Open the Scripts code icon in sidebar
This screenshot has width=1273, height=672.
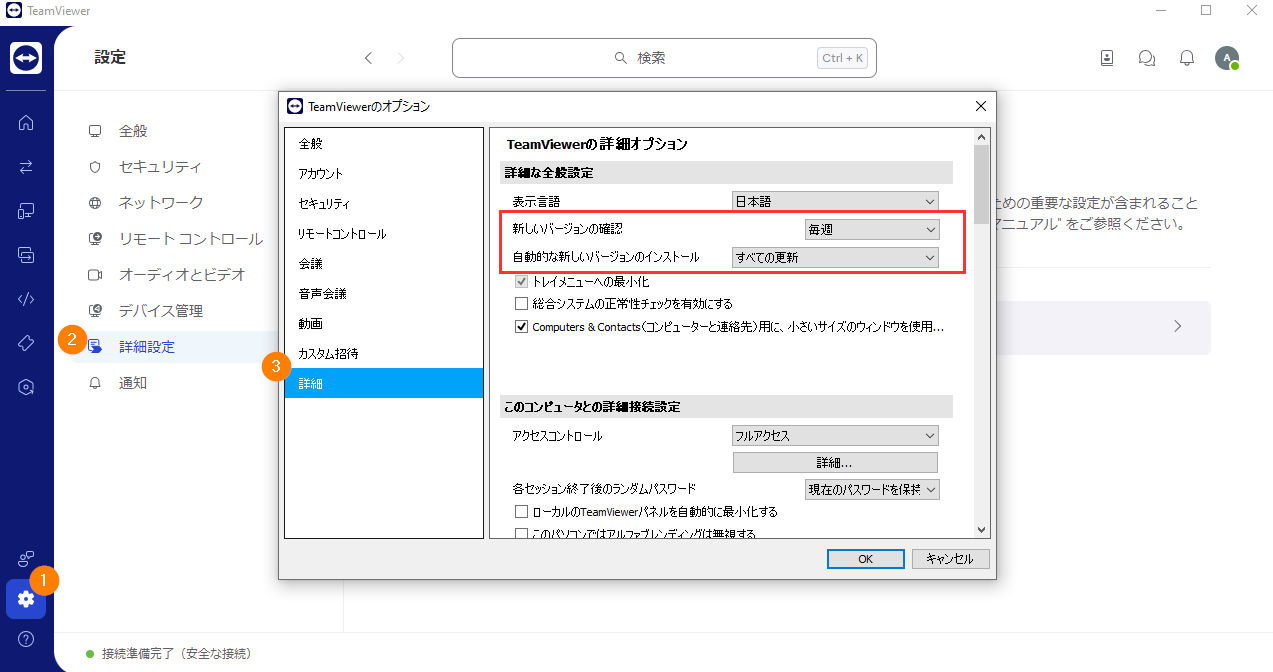pyautogui.click(x=26, y=299)
